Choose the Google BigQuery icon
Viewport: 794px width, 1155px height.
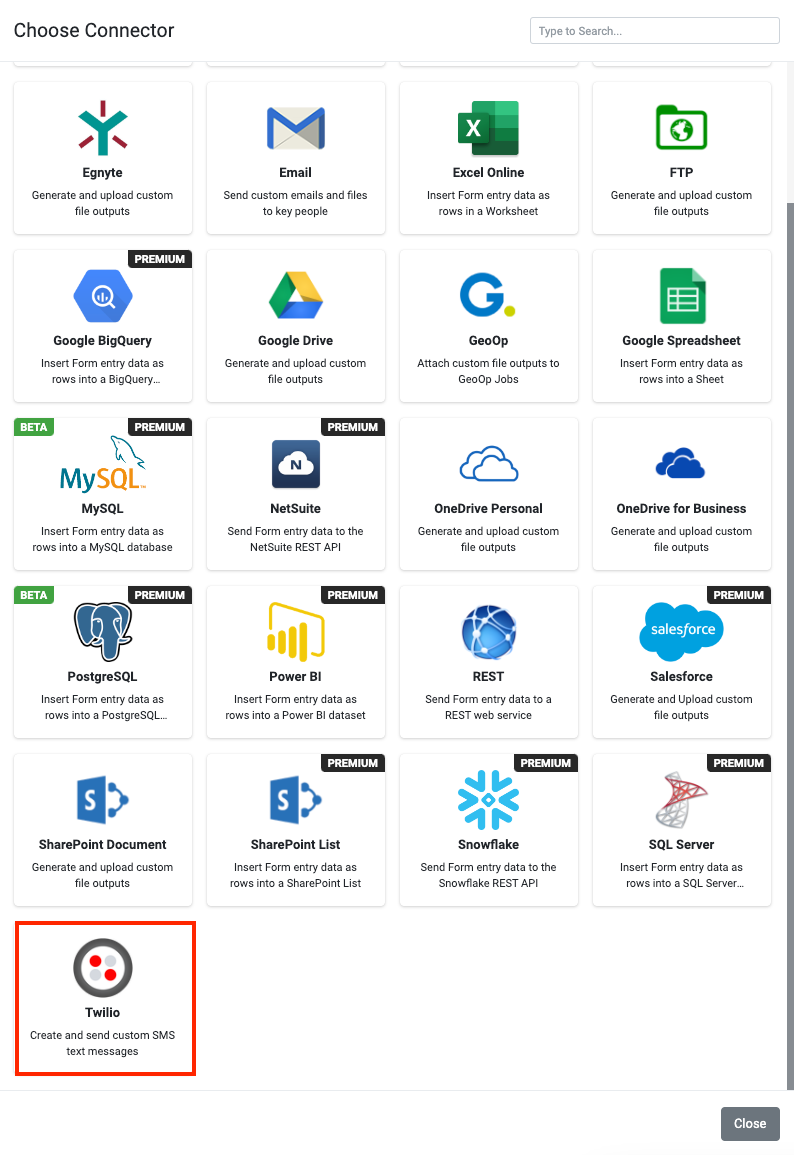103,296
